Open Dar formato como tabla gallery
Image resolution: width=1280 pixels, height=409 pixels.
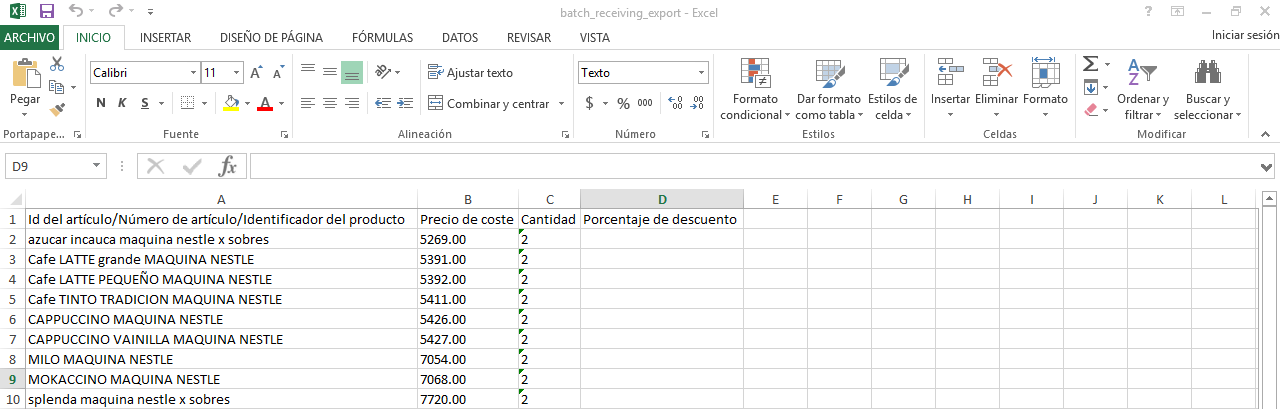pos(828,89)
